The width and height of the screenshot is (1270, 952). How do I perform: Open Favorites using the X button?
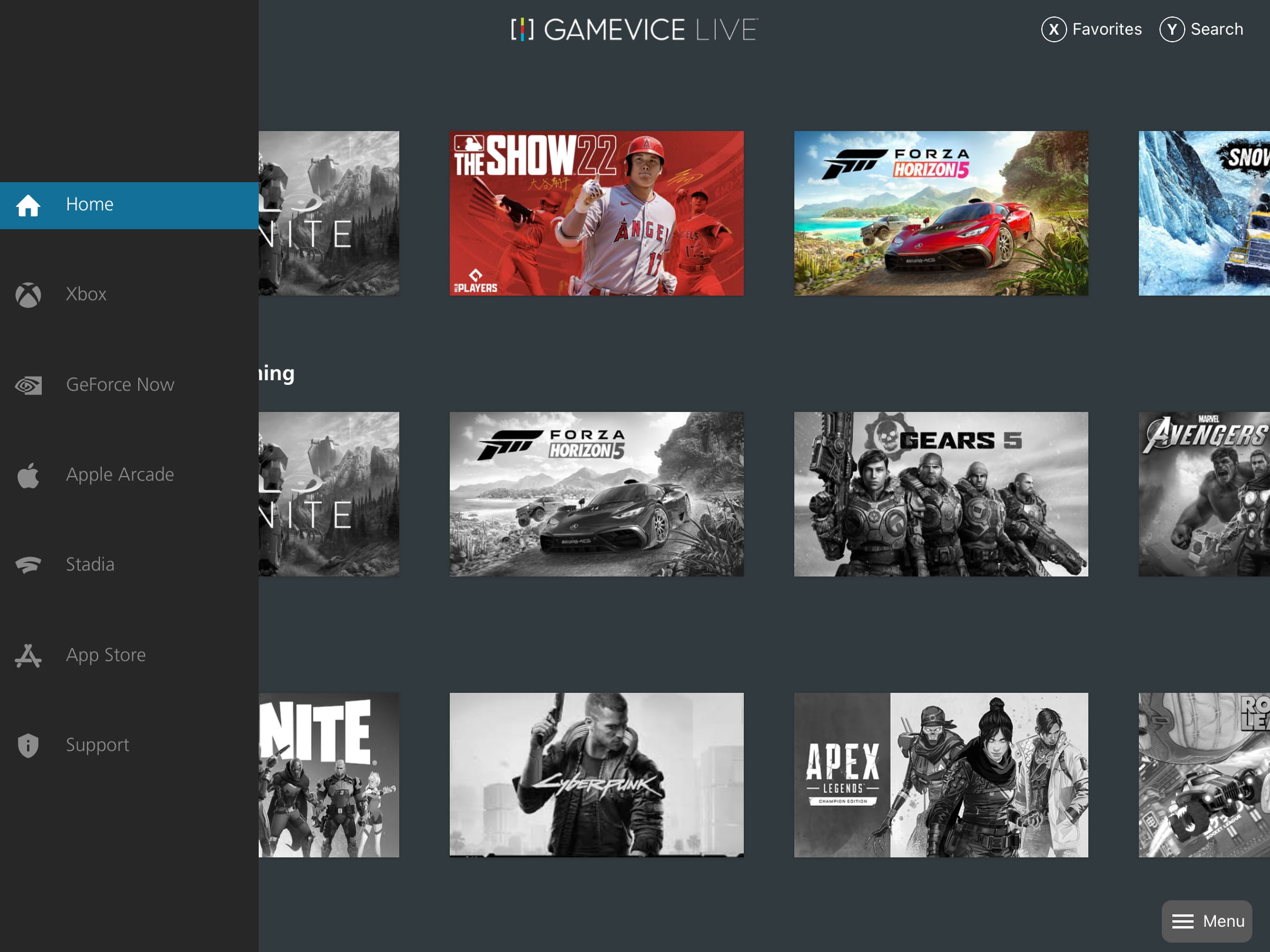click(1054, 28)
